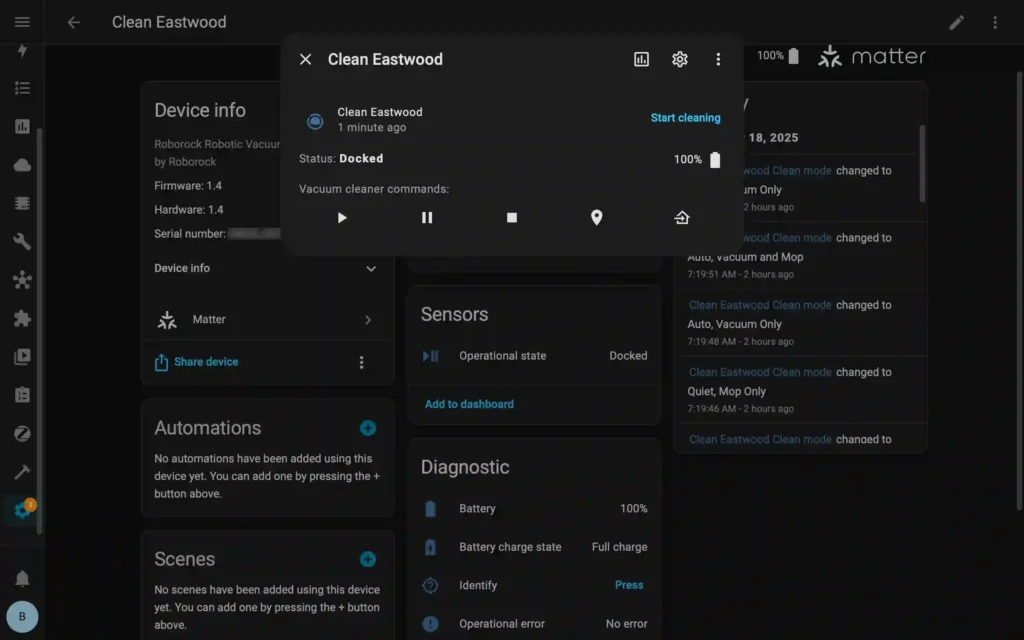Locate the vacuum using the pin icon
Viewport: 1024px width, 640px height.
click(596, 217)
